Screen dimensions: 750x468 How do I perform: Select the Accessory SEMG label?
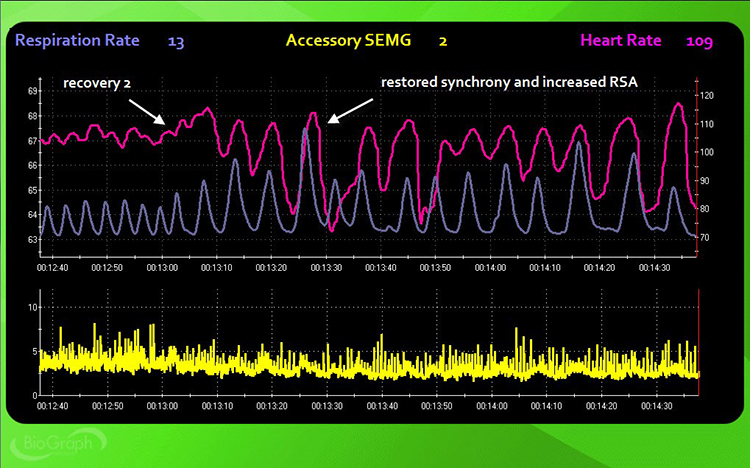point(348,41)
